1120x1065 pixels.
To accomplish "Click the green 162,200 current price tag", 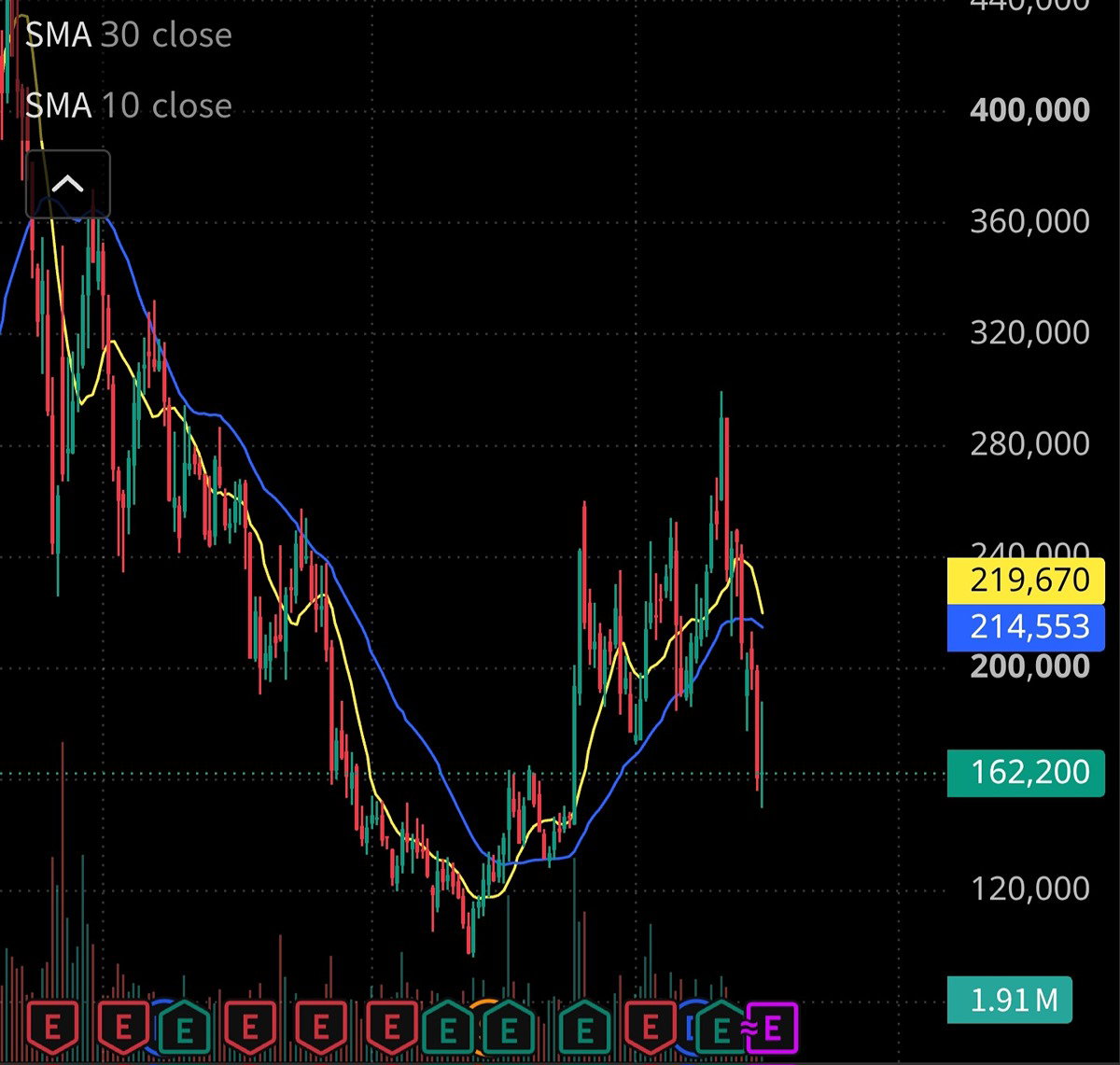I will (1026, 773).
